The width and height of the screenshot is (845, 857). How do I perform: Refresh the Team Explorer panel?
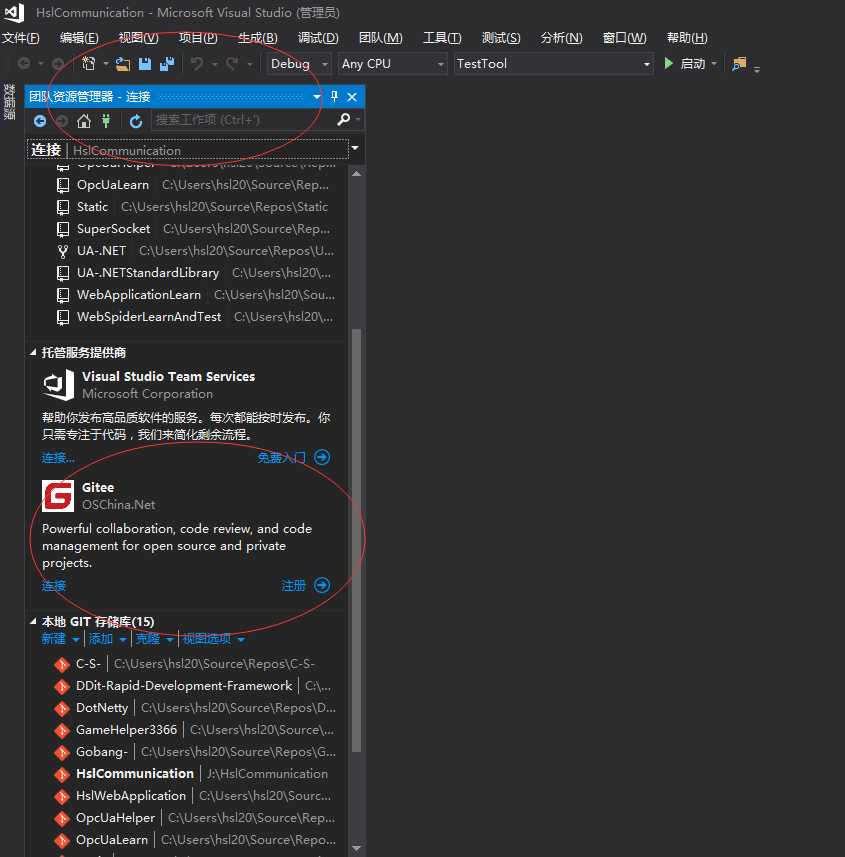136,121
